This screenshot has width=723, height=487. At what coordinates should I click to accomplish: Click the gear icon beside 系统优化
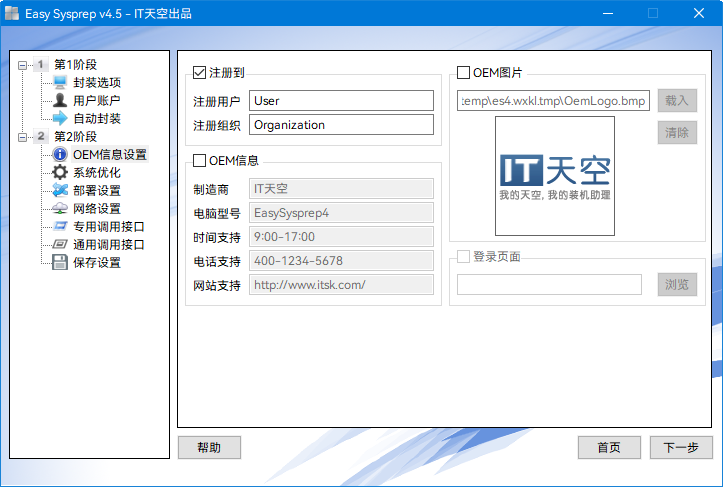coord(60,172)
